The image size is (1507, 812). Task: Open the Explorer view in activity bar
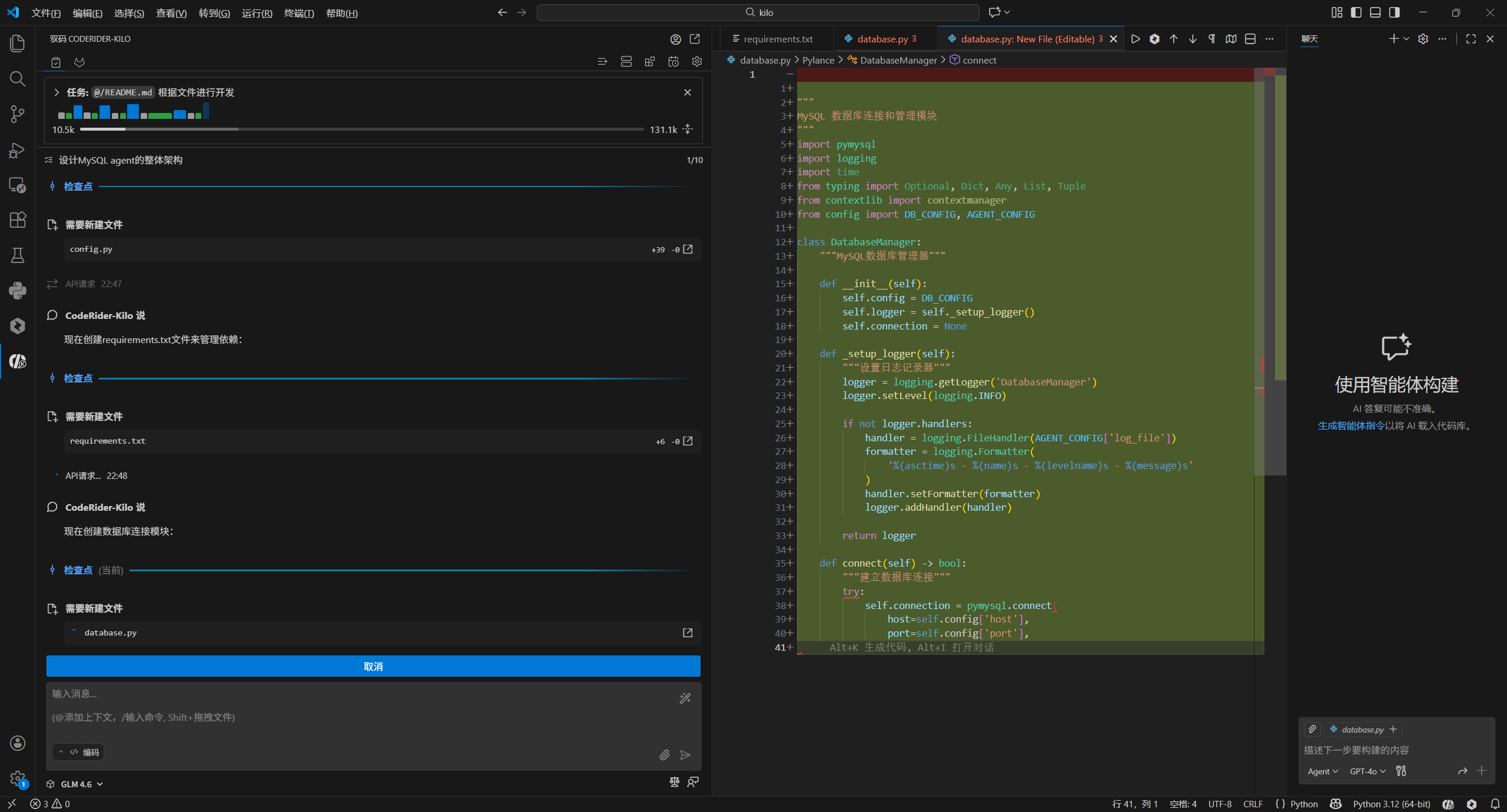pos(18,44)
